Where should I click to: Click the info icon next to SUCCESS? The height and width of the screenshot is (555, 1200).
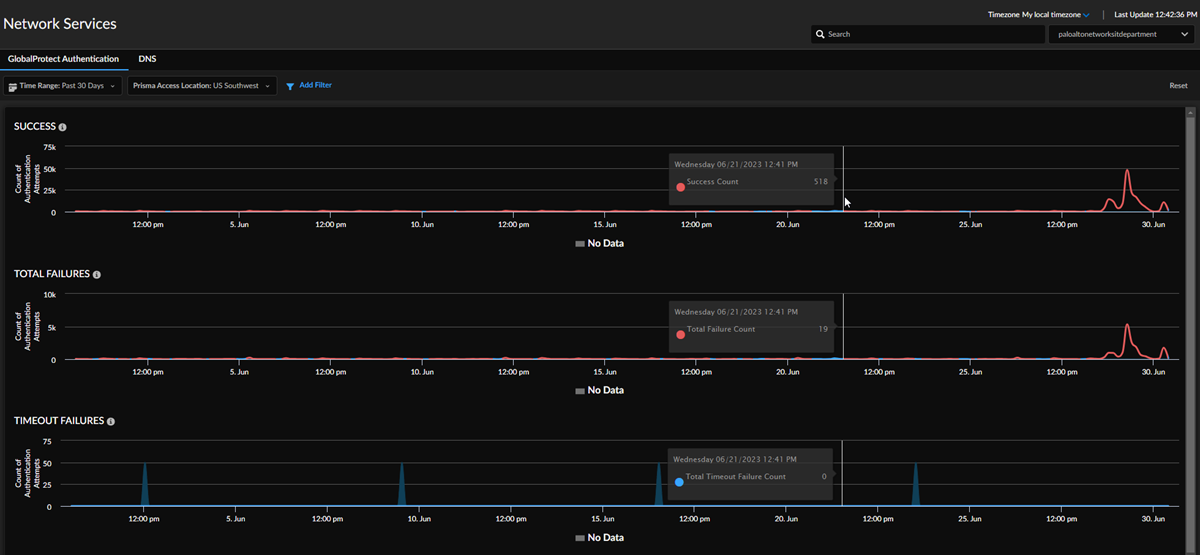tap(63, 128)
